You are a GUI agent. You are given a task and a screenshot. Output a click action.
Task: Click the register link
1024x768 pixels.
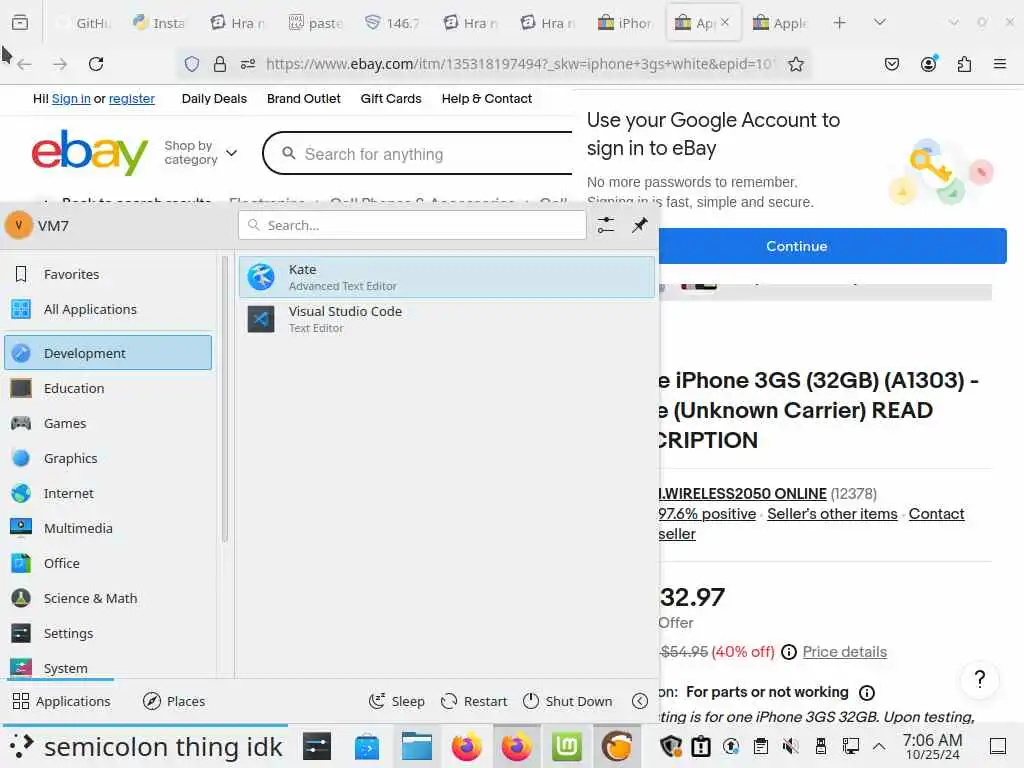click(131, 99)
